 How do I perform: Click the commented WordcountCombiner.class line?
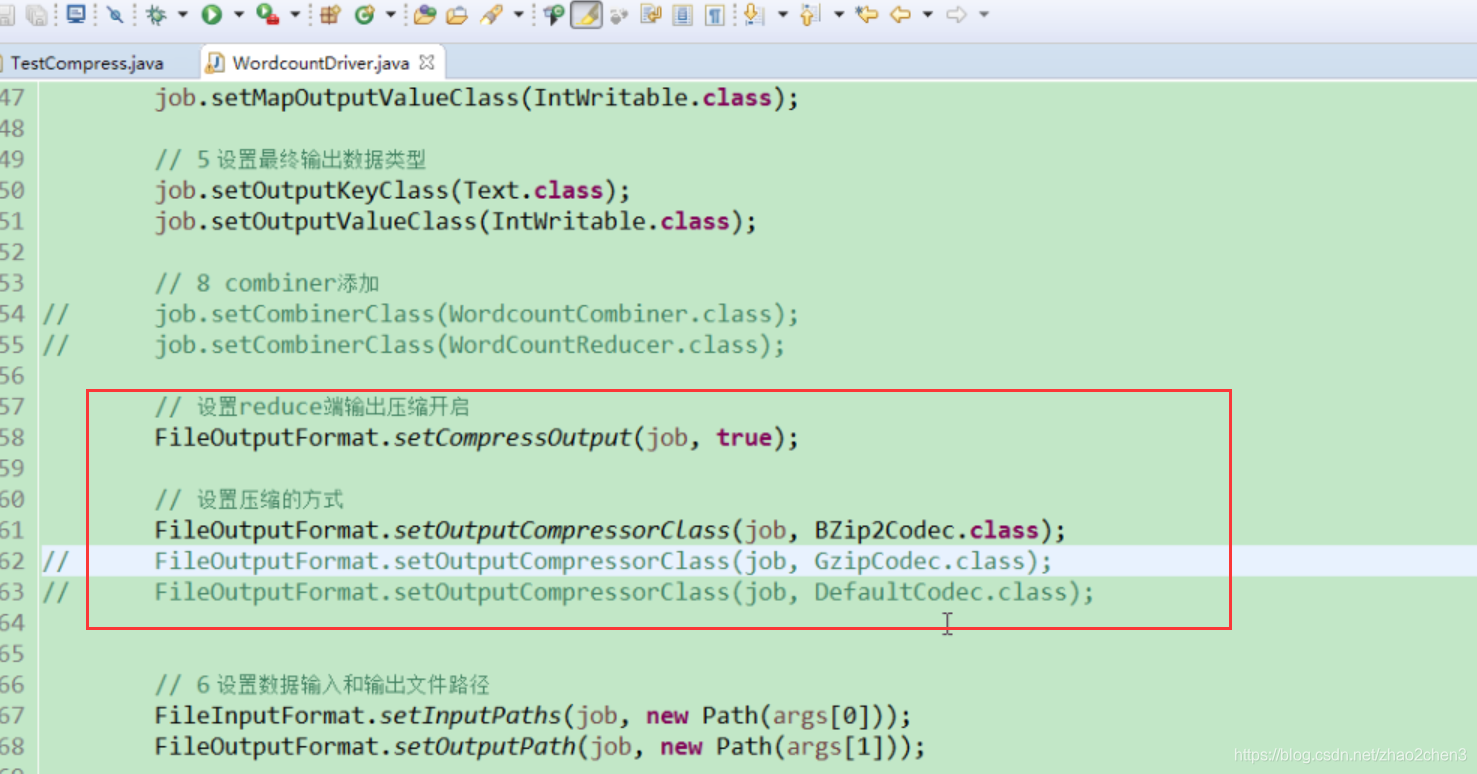(477, 315)
